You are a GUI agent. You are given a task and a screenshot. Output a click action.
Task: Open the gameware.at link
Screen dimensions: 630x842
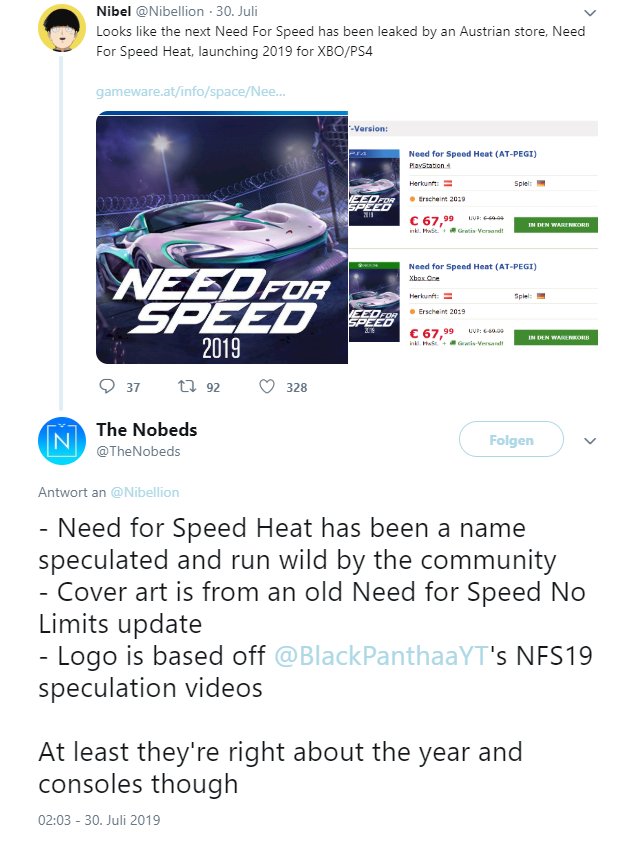coord(191,91)
